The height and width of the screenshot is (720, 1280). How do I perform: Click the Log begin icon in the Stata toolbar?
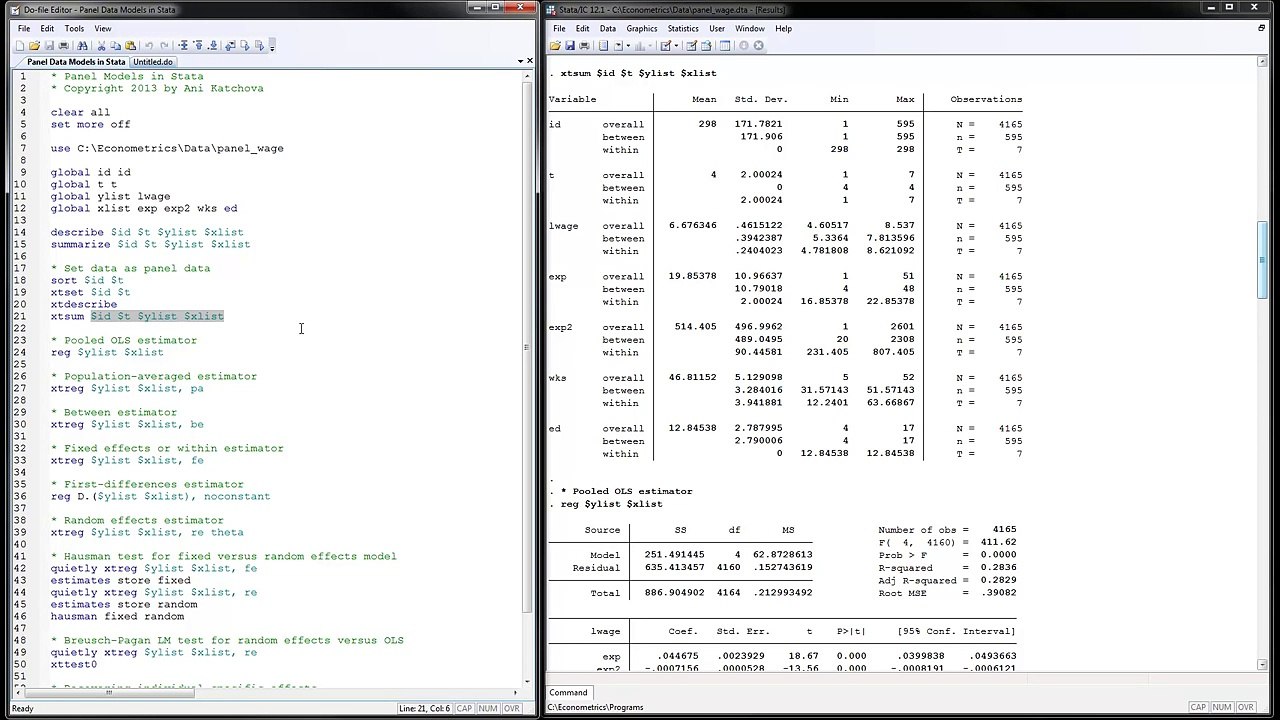coord(603,45)
